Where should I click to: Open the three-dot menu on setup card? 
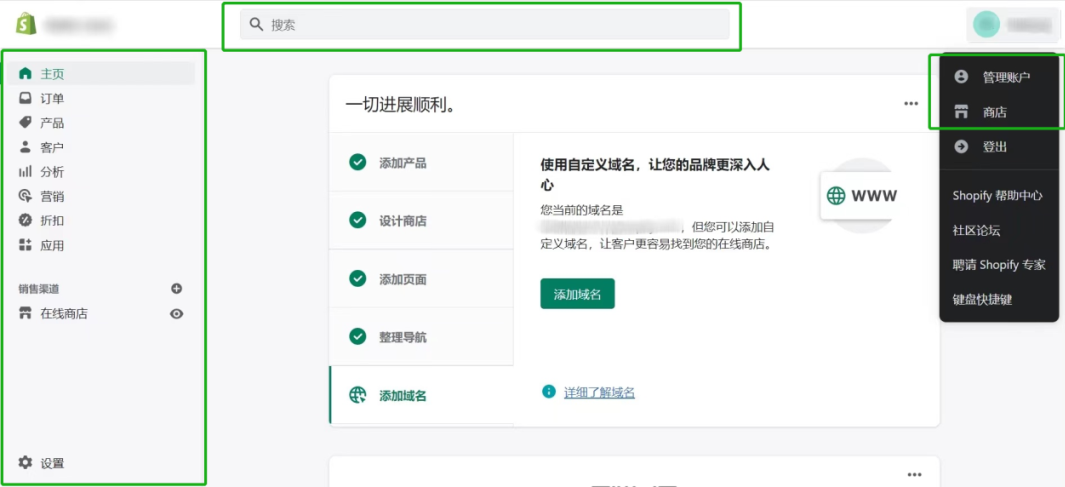tap(911, 103)
